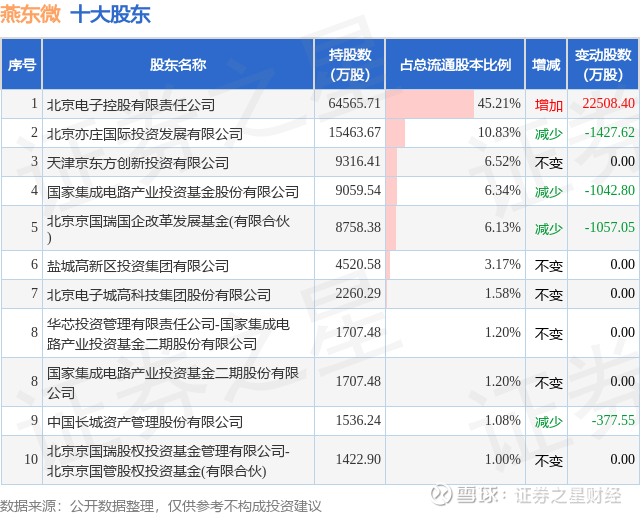This screenshot has width=640, height=515.
Task: Click change value 22508.40
Action: 608,104
